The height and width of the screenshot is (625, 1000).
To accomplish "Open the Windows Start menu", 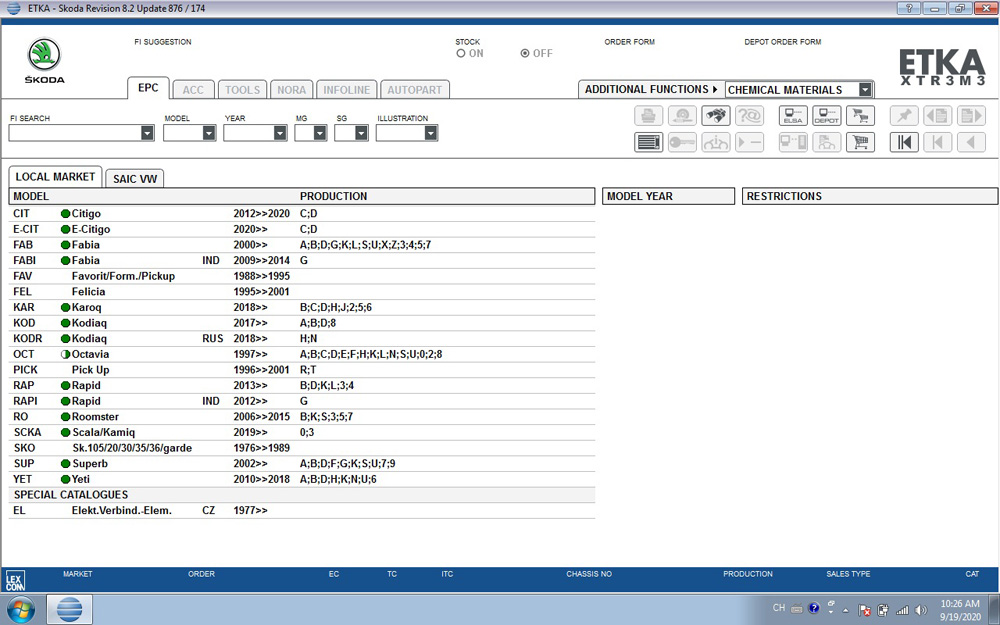I will click(19, 610).
